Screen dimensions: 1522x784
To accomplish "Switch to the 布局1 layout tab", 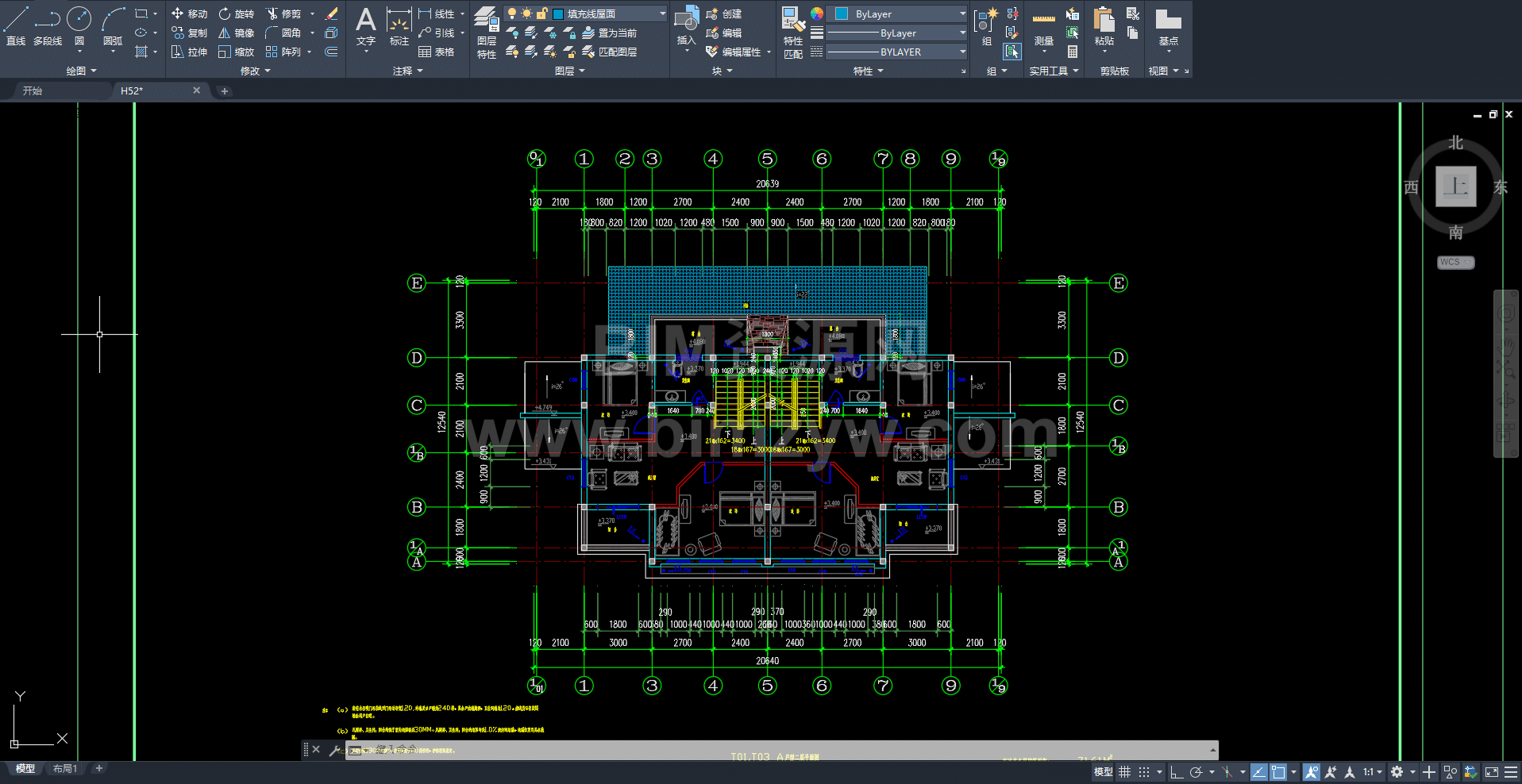I will pyautogui.click(x=65, y=769).
